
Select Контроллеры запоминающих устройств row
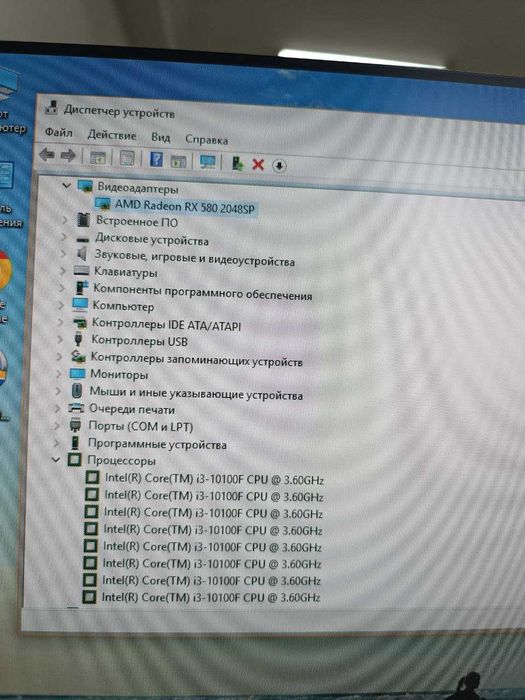pyautogui.click(x=196, y=359)
